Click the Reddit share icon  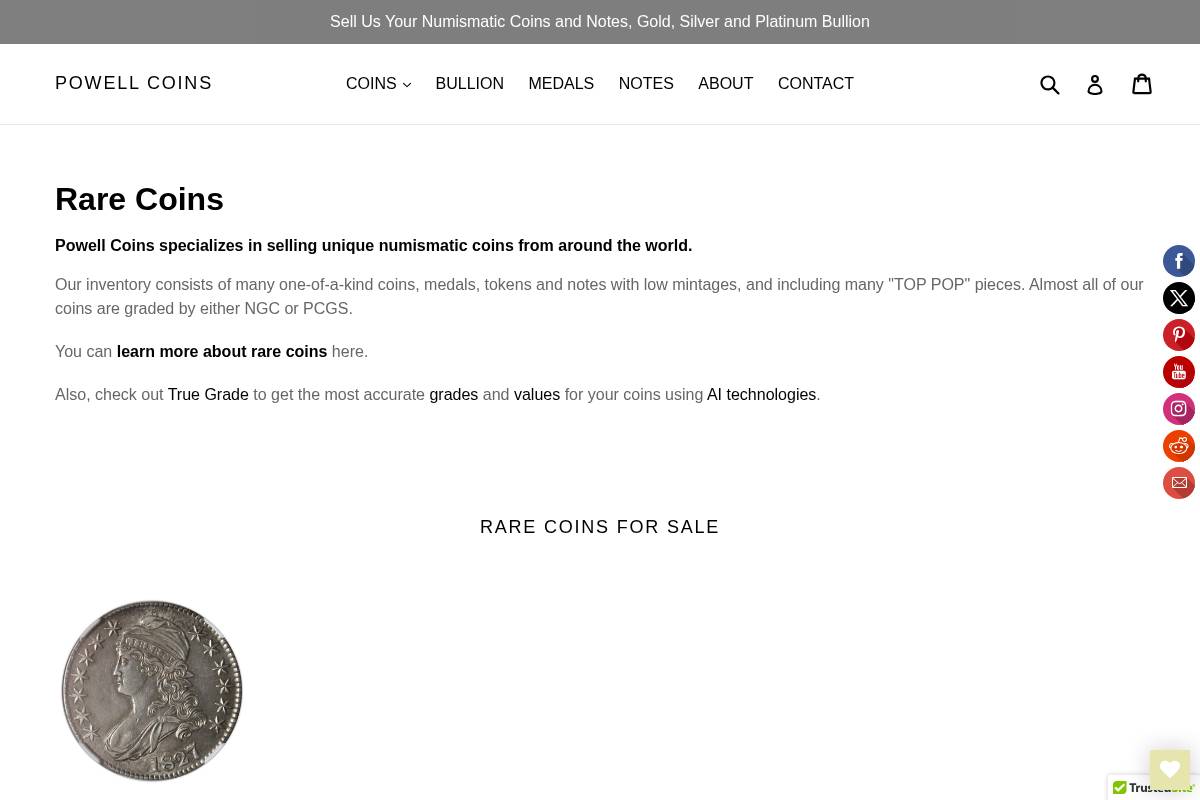(1179, 446)
